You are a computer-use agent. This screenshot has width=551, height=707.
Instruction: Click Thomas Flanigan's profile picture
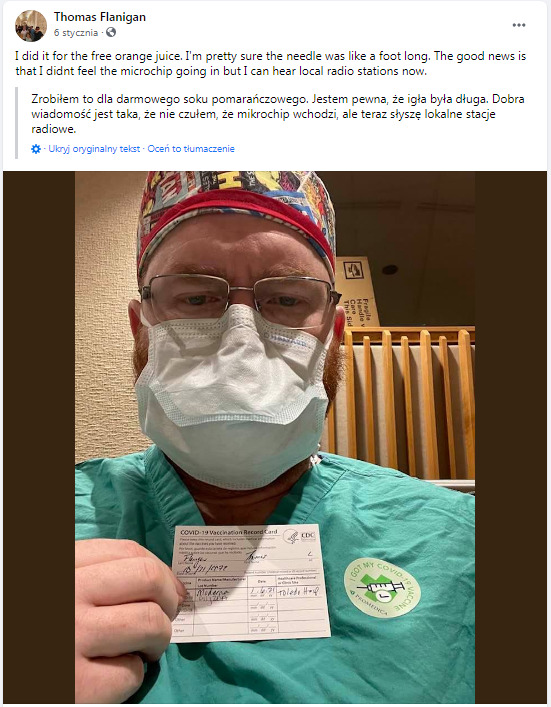(31, 26)
